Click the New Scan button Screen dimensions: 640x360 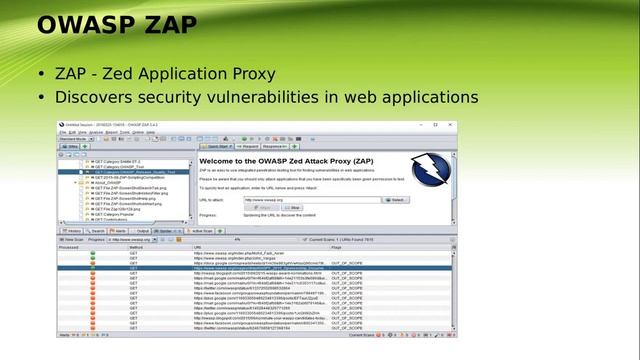[x=71, y=240]
